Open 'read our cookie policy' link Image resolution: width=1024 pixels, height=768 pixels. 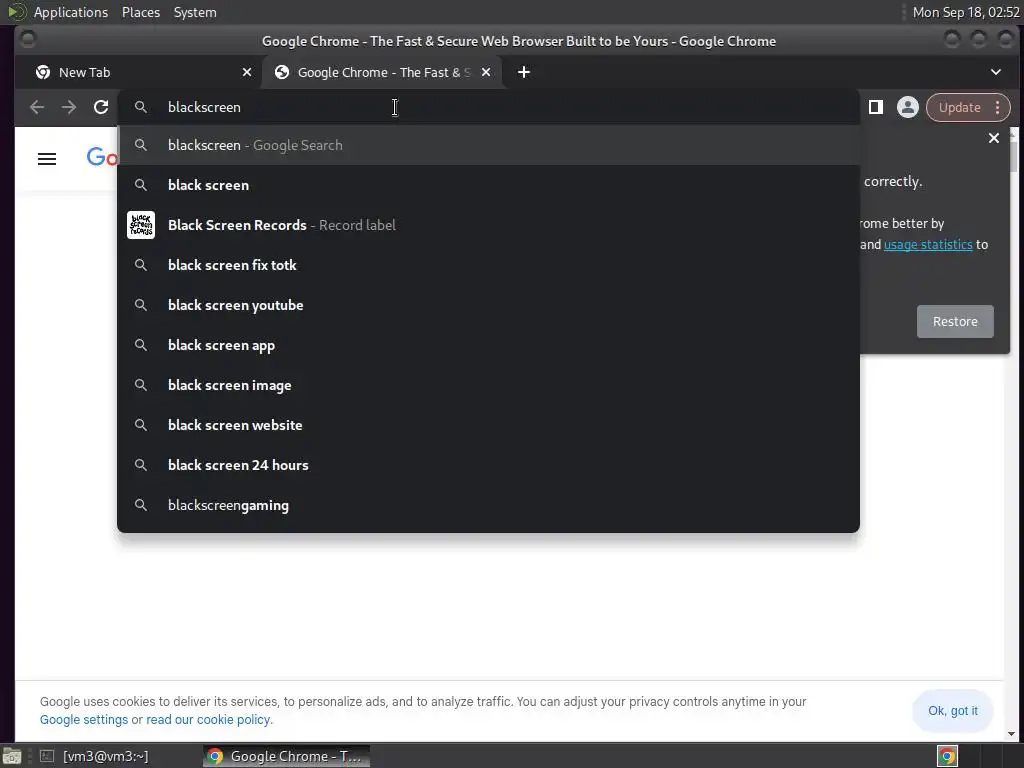(208, 720)
